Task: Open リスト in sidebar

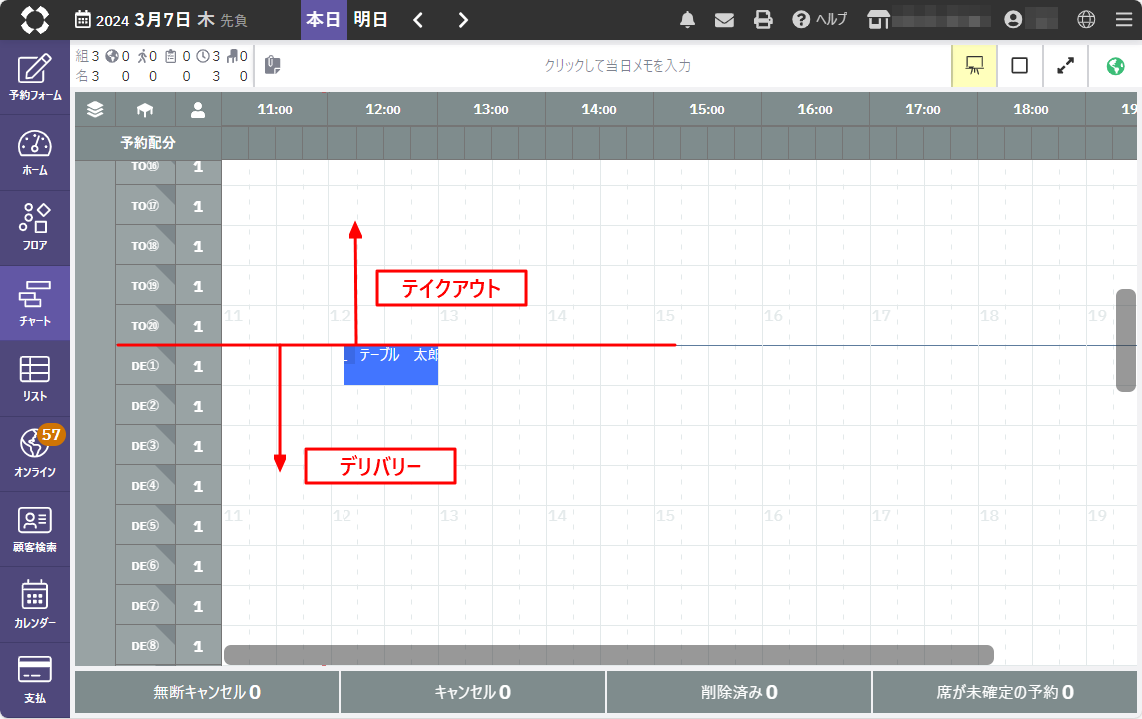Action: [x=35, y=379]
